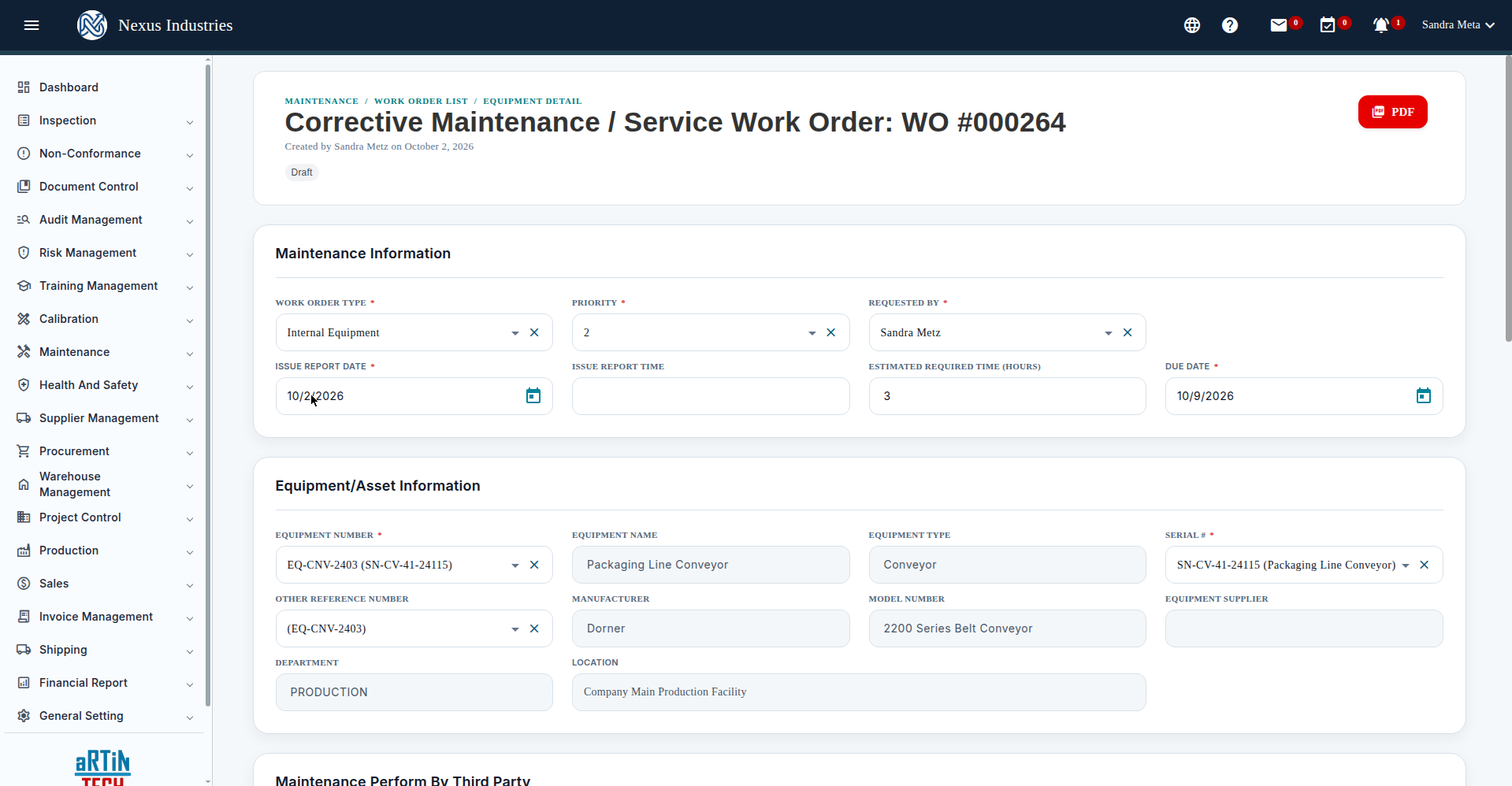This screenshot has height=786, width=1512.
Task: Click the Shipping truck sidebar icon
Action: pos(24,650)
